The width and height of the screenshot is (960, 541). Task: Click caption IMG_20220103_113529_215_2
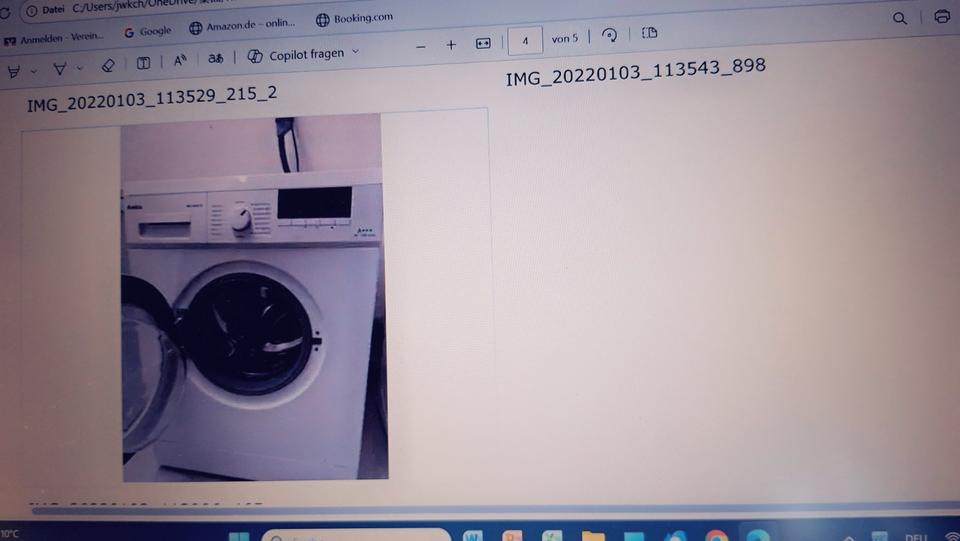coord(152,99)
